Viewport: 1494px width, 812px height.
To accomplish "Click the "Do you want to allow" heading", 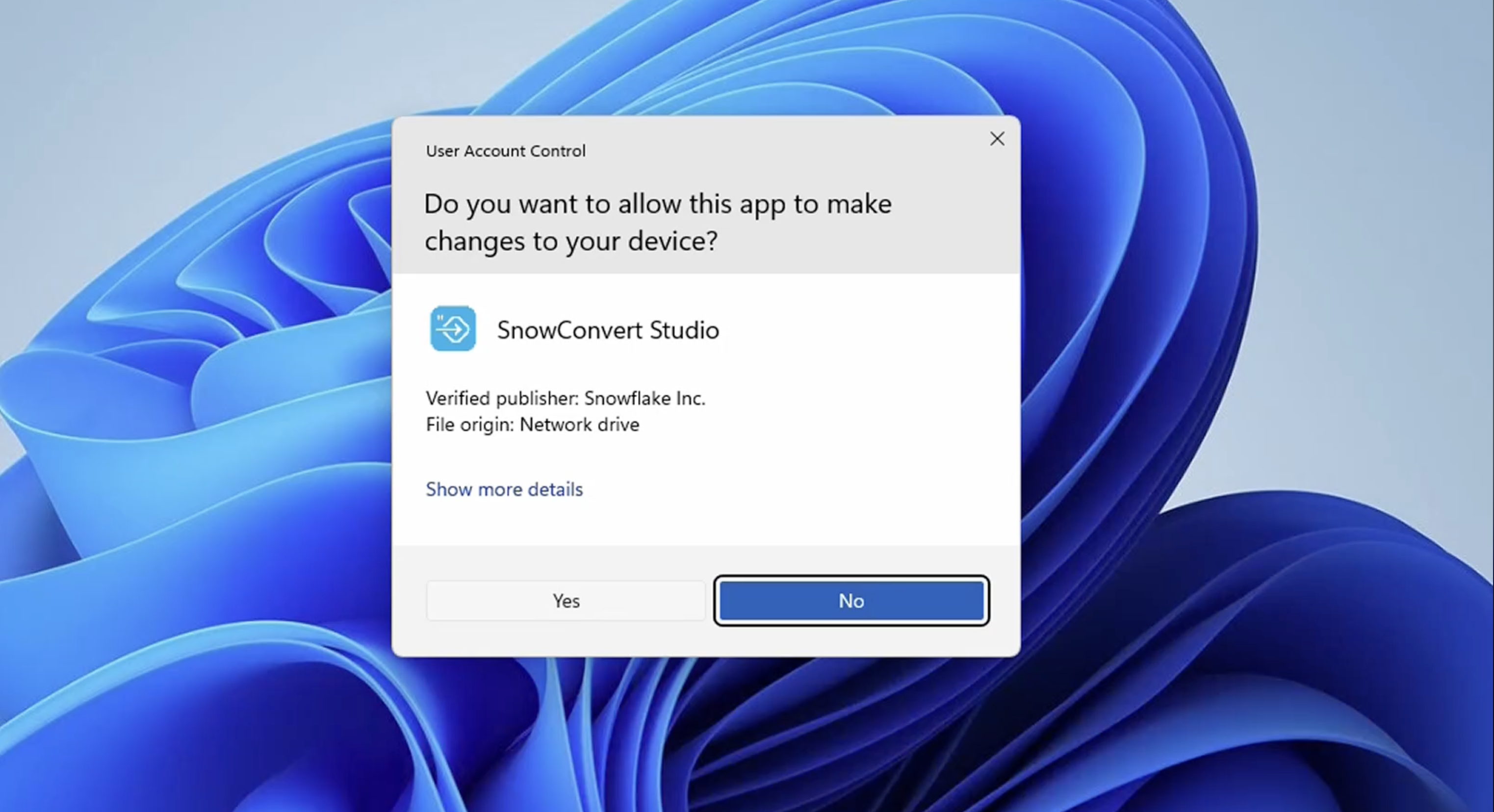I will pos(658,222).
